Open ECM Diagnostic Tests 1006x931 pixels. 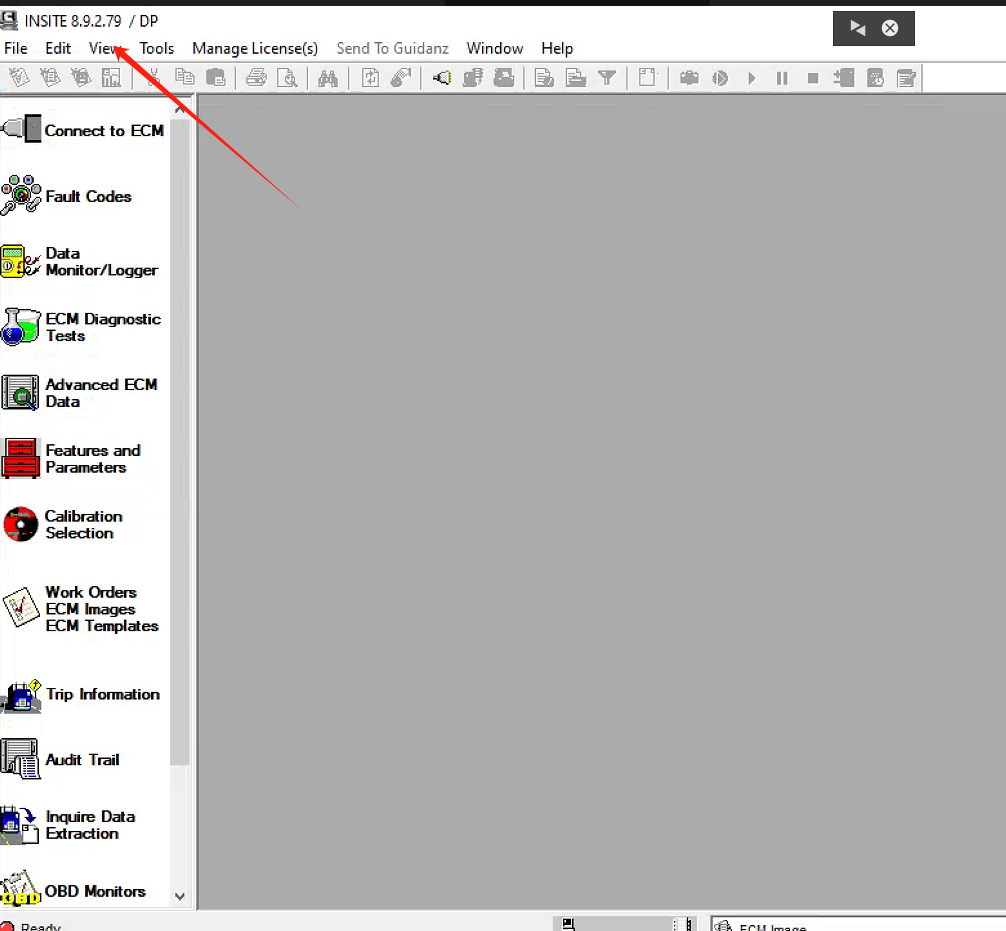click(x=81, y=327)
